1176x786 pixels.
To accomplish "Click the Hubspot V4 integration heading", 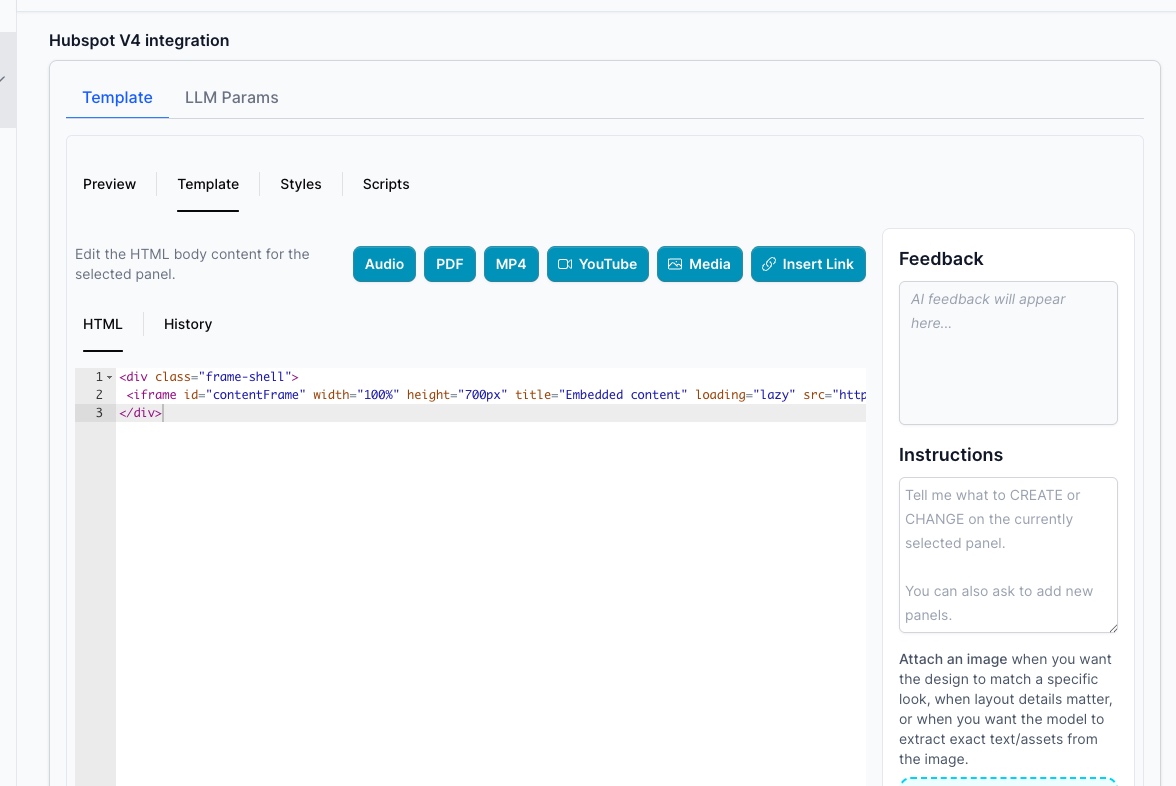I will pyautogui.click(x=139, y=40).
